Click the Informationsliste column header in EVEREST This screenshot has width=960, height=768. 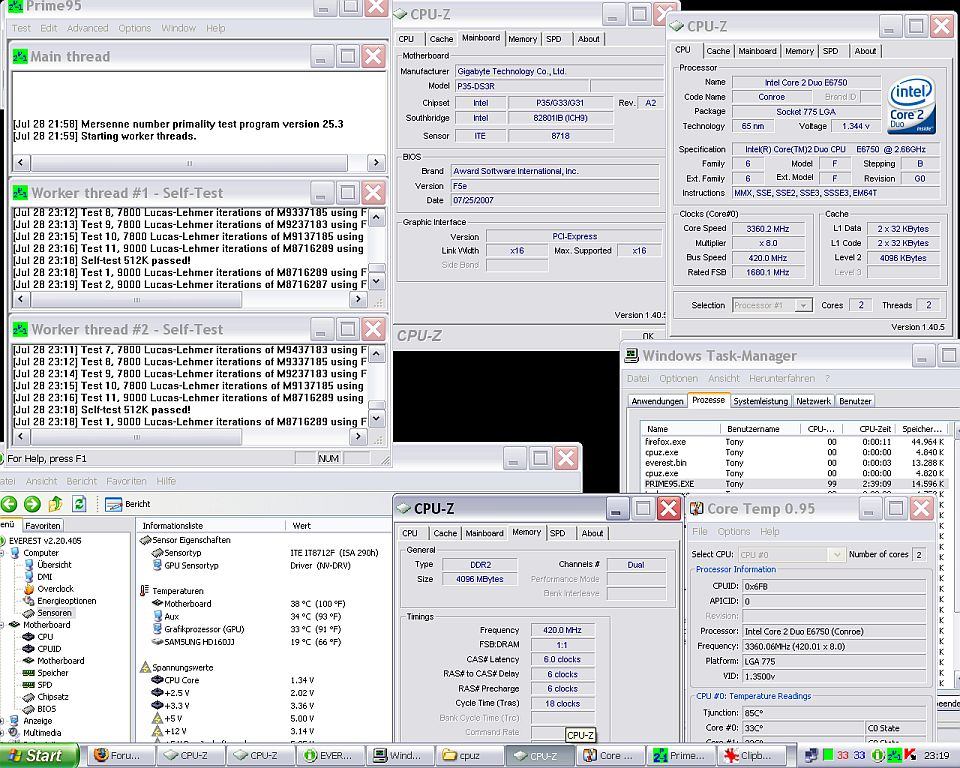coord(211,525)
